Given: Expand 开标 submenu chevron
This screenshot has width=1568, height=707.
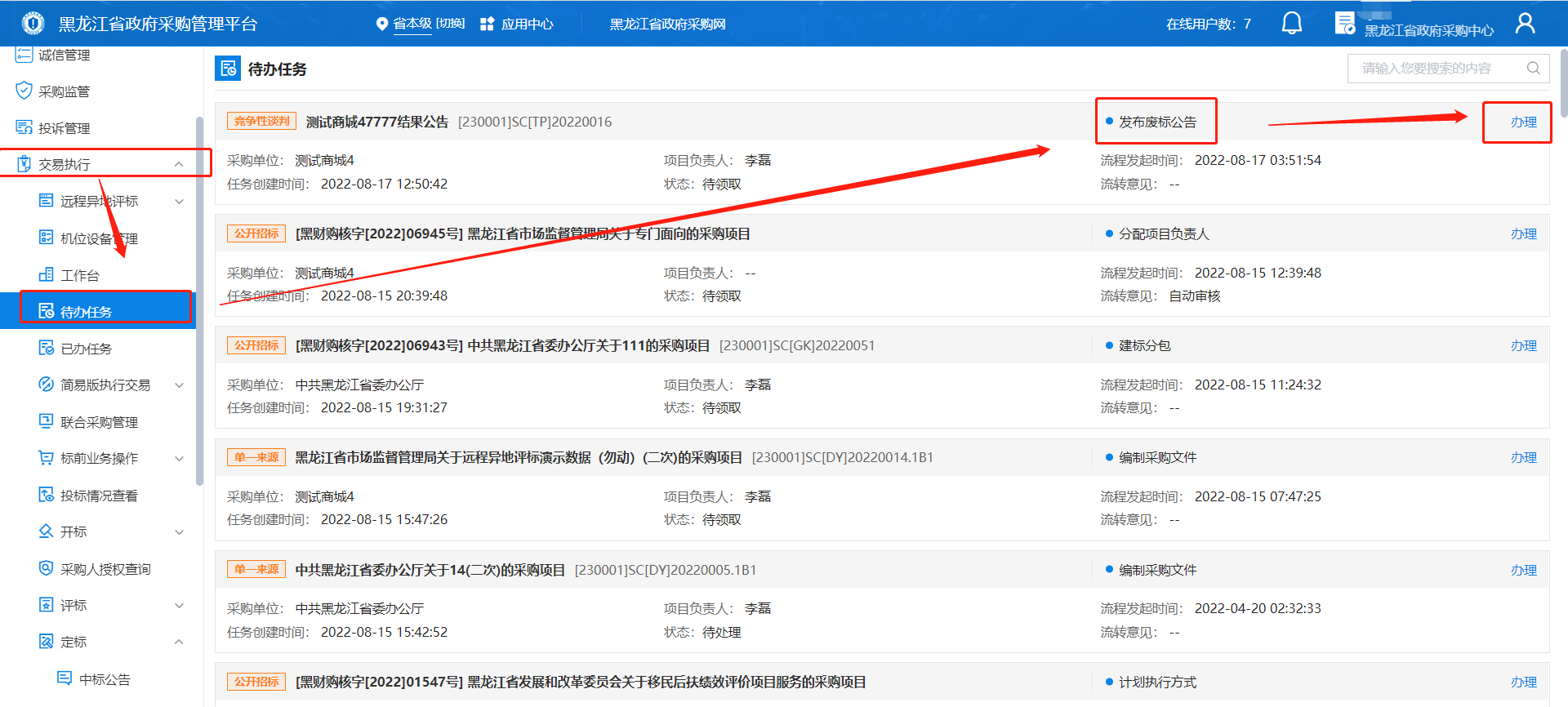Looking at the screenshot, I should coord(179,532).
